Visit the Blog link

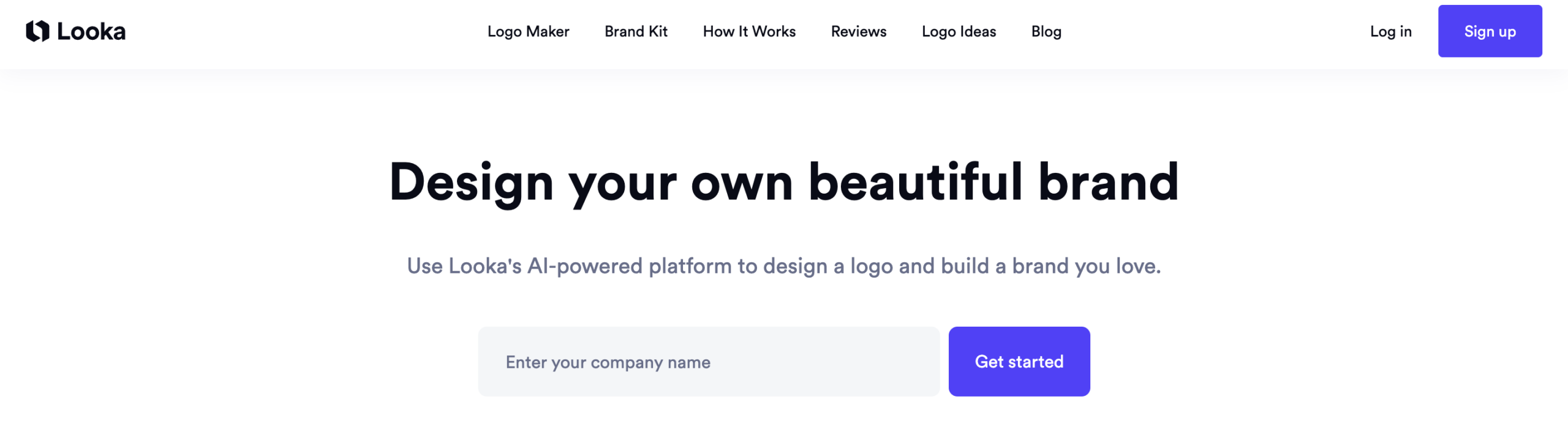(x=1046, y=31)
